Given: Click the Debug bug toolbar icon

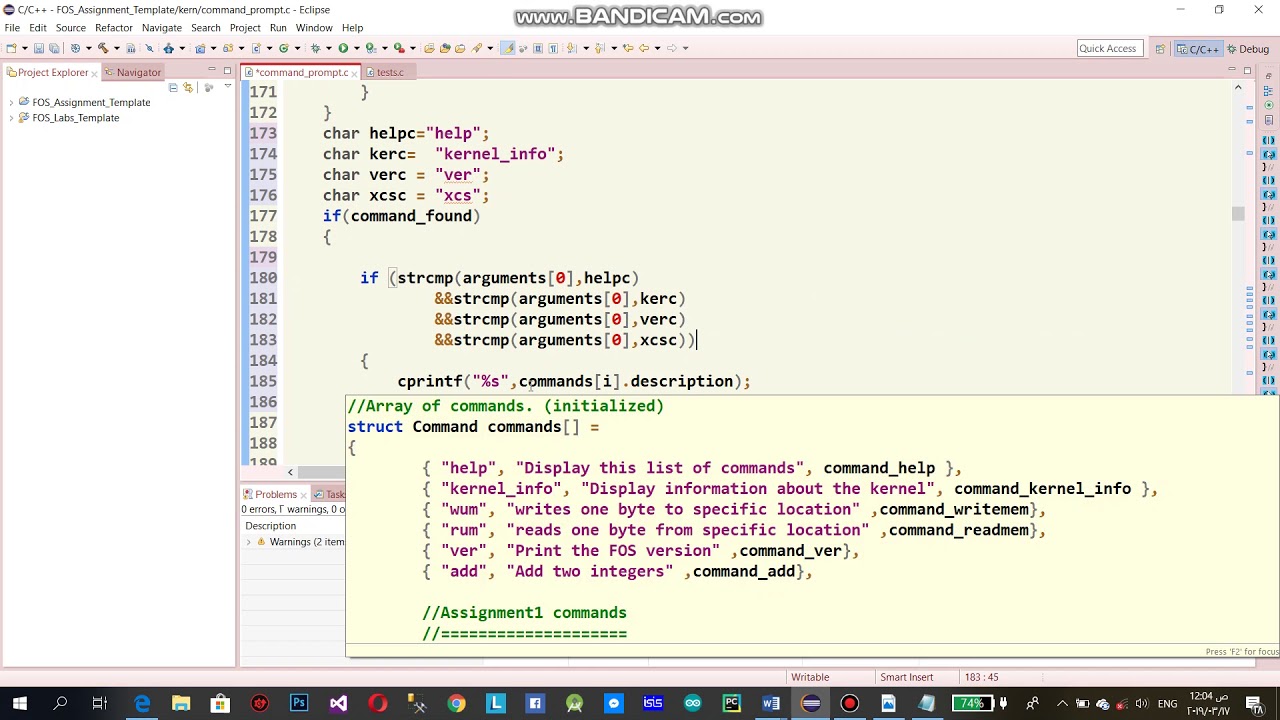Looking at the screenshot, I should (314, 48).
